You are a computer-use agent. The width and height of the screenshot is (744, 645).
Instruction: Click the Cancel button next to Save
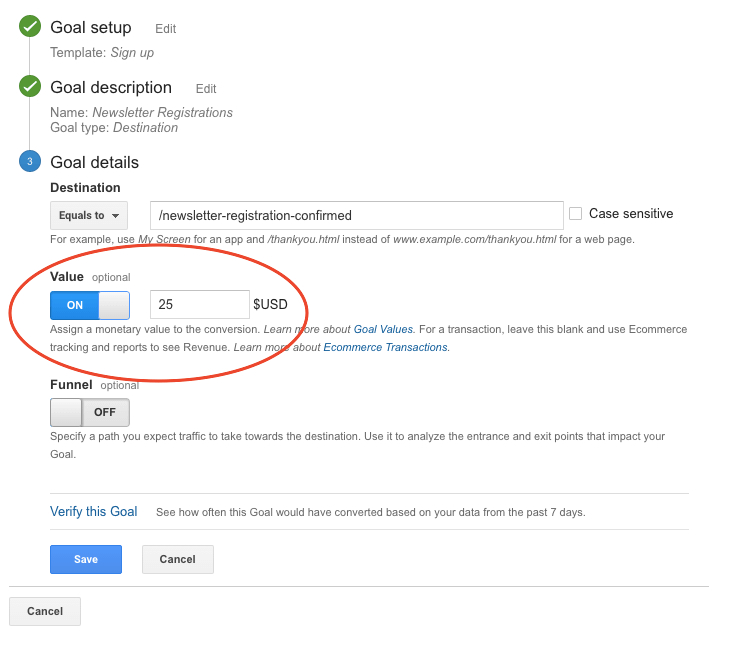click(177, 560)
